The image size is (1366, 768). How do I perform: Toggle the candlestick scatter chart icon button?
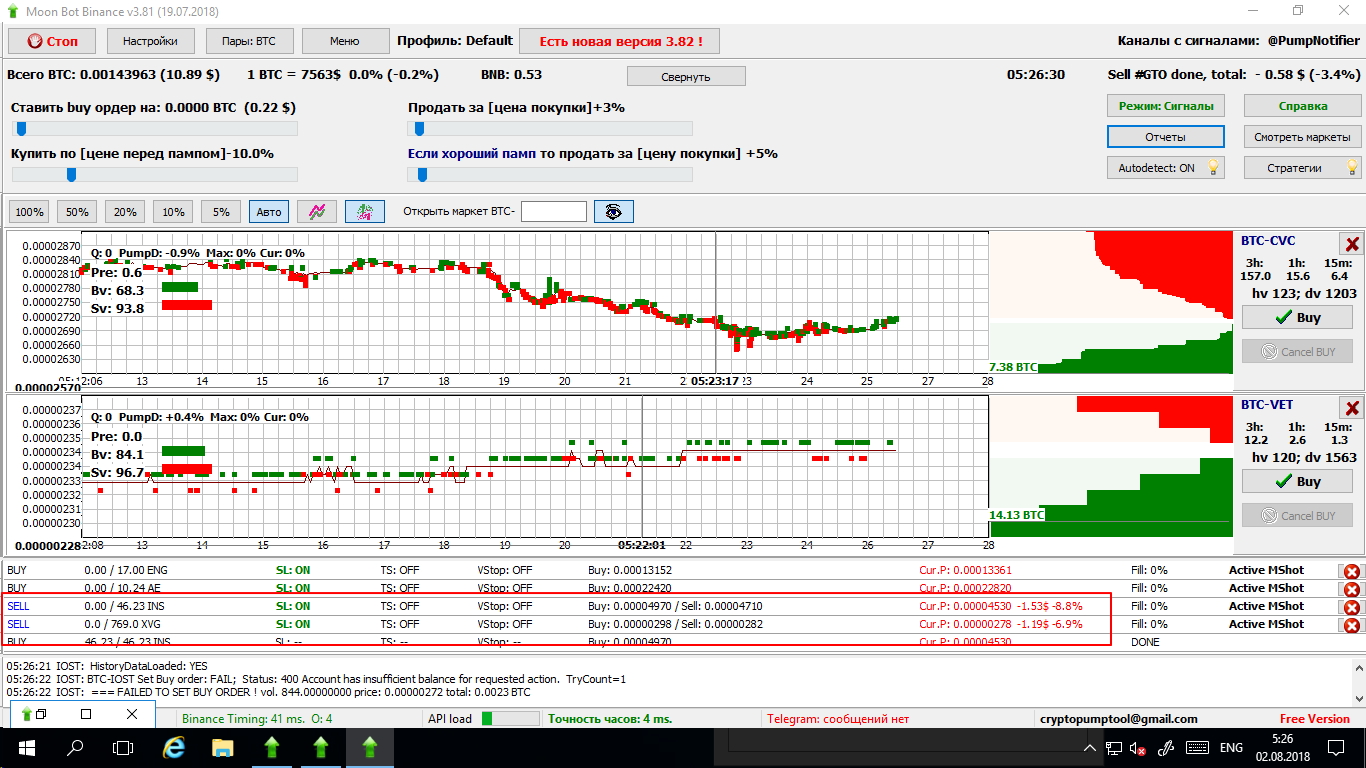(365, 211)
